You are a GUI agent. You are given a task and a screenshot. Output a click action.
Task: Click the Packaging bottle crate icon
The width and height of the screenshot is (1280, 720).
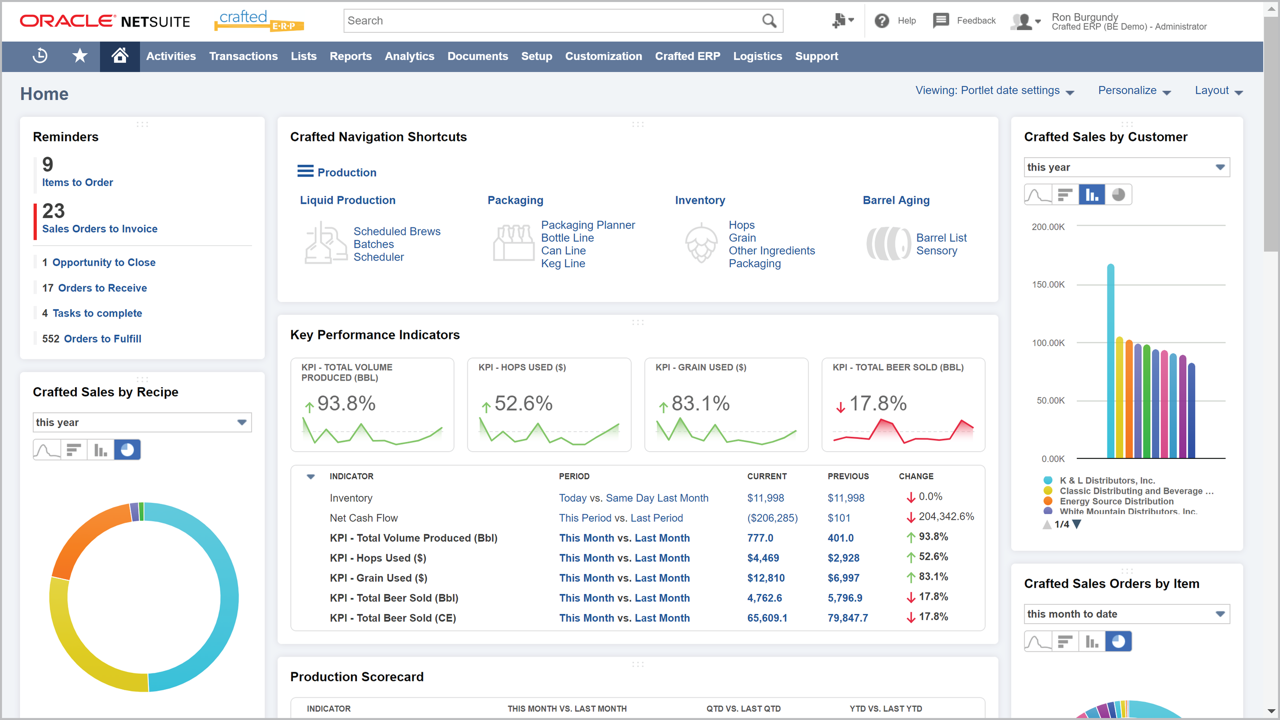[x=513, y=244]
